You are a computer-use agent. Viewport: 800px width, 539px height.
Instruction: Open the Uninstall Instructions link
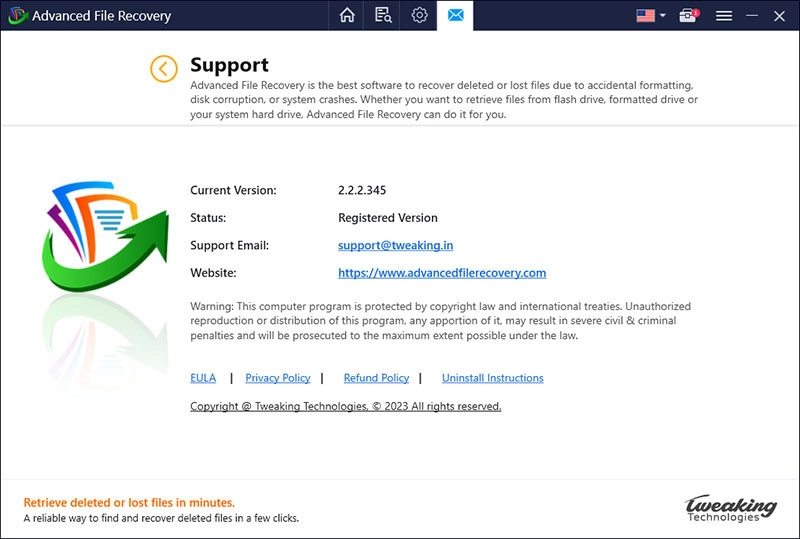492,378
